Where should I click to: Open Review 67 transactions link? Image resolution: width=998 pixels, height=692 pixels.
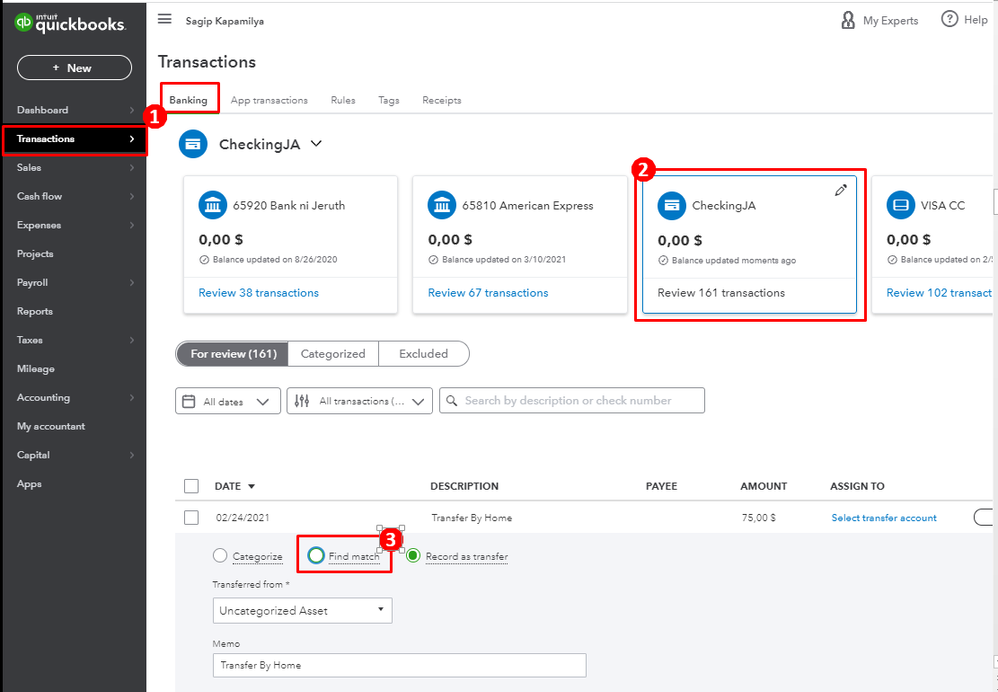488,293
